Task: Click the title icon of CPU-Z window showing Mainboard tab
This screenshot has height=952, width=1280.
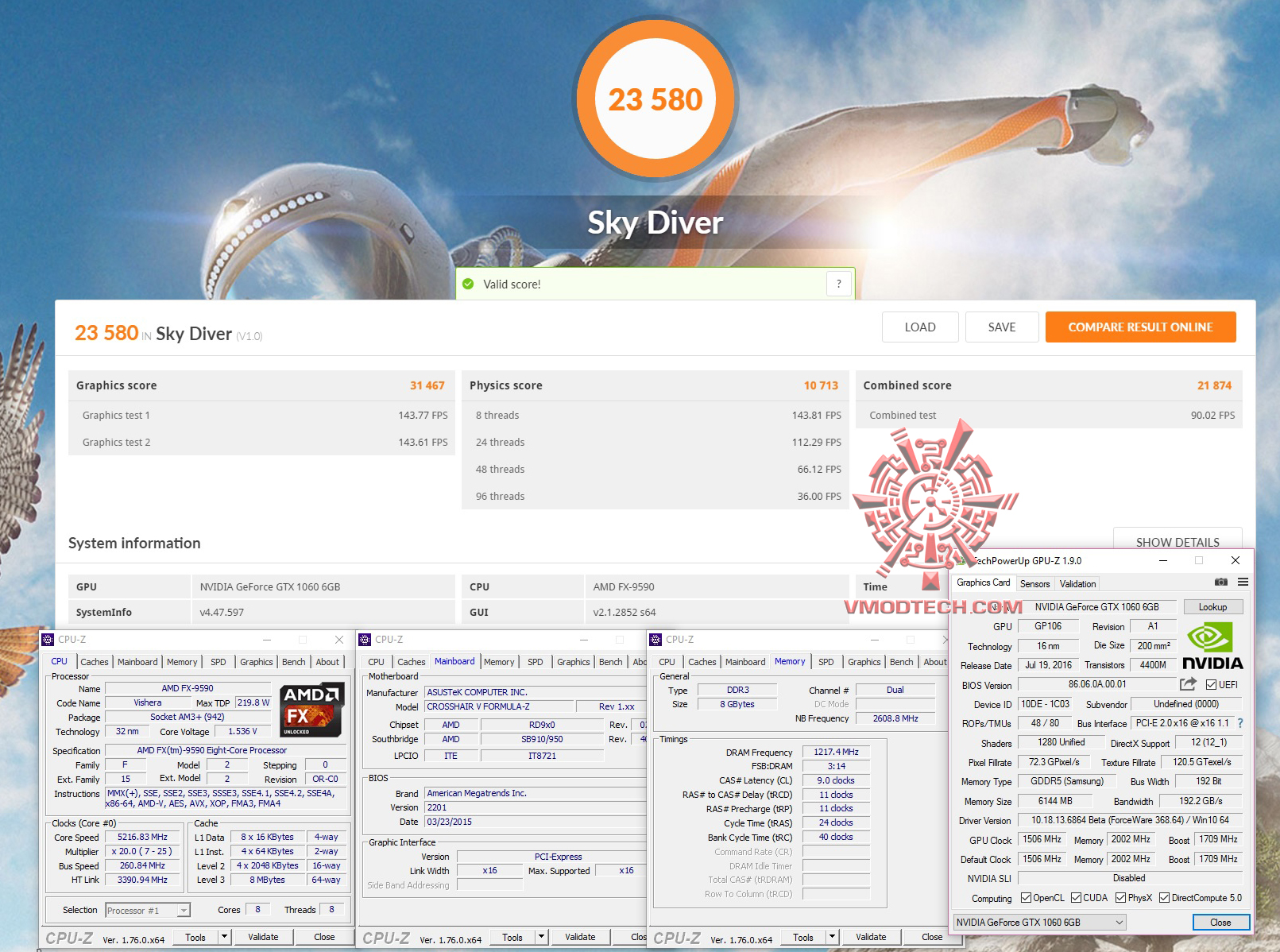Action: [x=365, y=640]
